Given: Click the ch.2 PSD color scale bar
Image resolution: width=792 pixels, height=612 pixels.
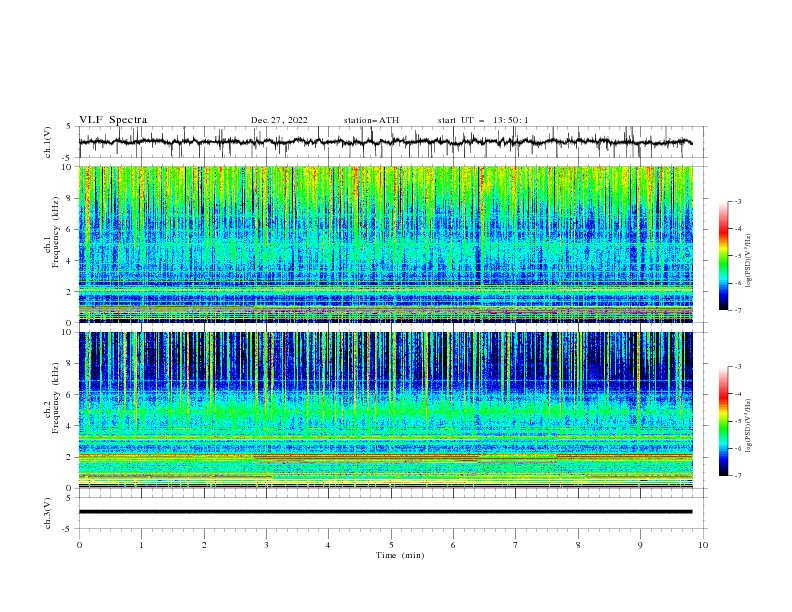Looking at the screenshot, I should point(724,421).
